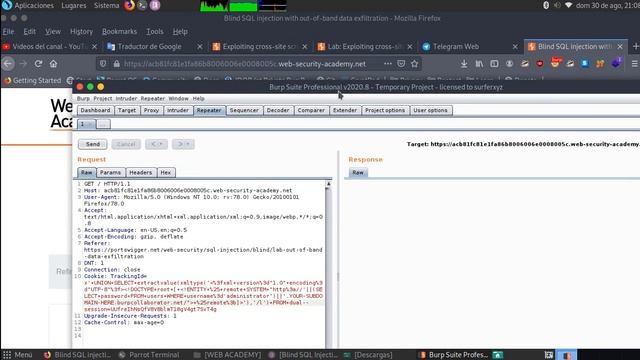Send the Repeater request
The image size is (640, 360).
click(93, 144)
